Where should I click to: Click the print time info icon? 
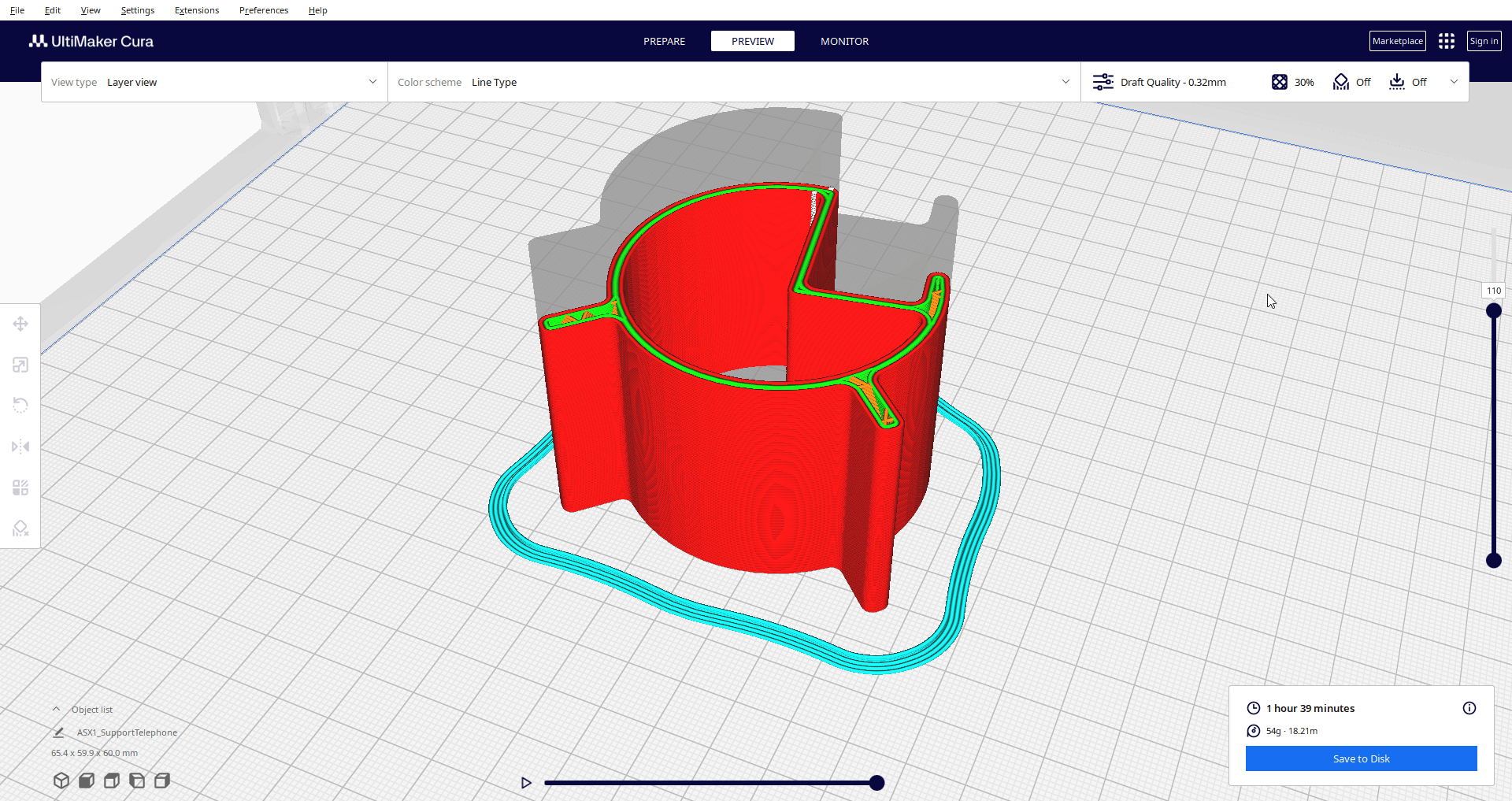tap(1469, 708)
